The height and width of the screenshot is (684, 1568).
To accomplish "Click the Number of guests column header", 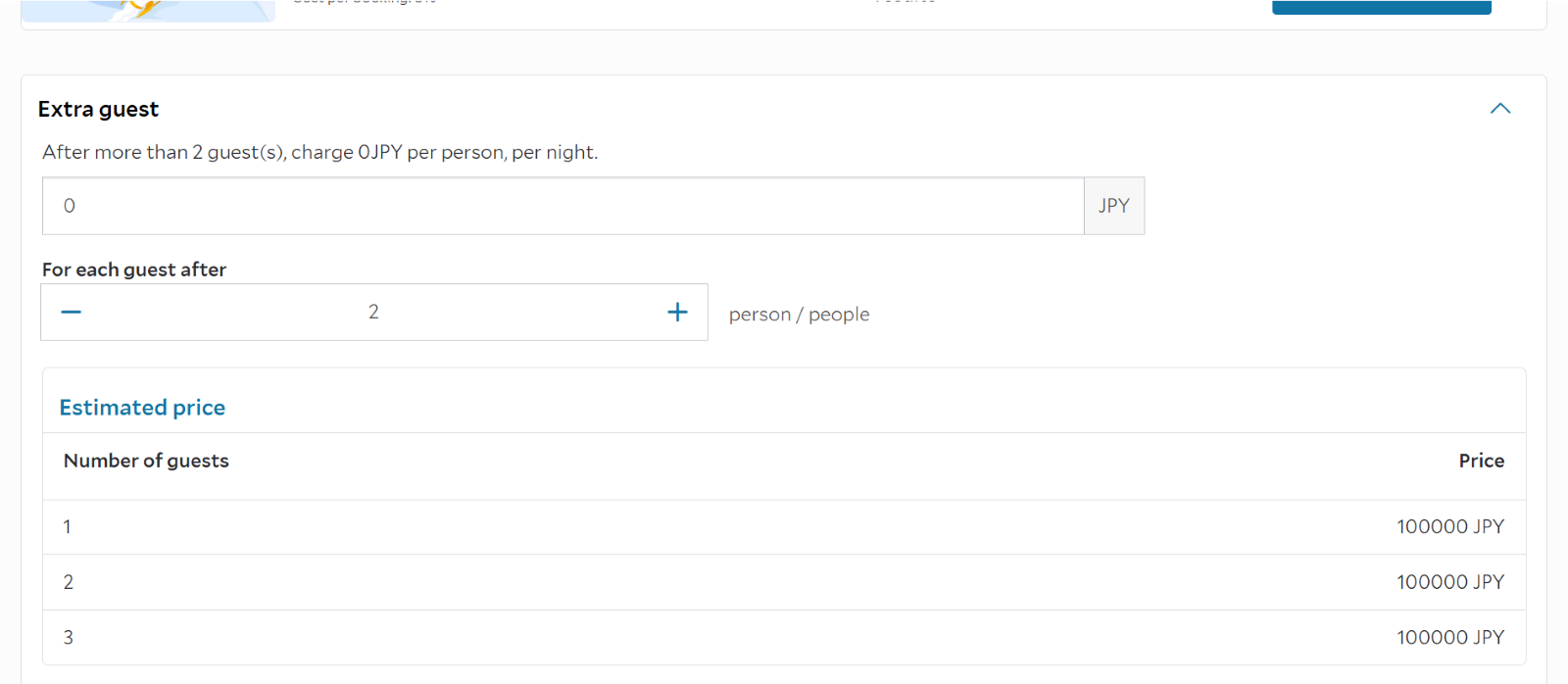I will pos(146,461).
